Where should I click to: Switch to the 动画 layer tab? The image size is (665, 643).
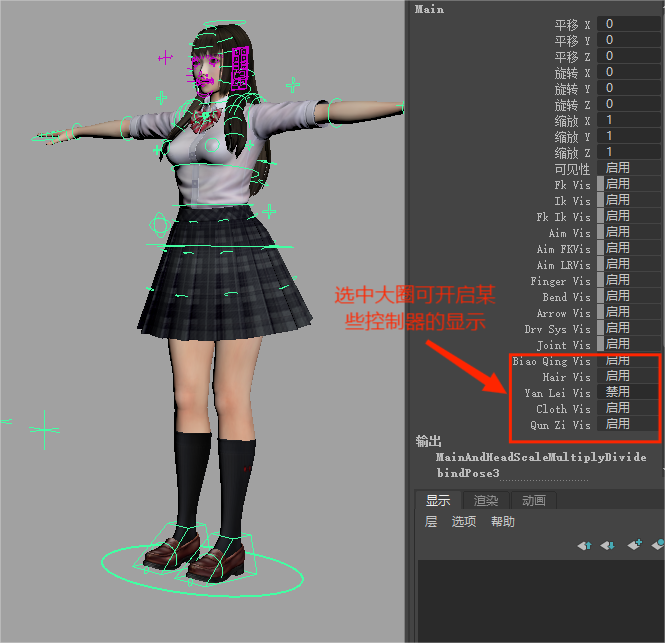[534, 501]
